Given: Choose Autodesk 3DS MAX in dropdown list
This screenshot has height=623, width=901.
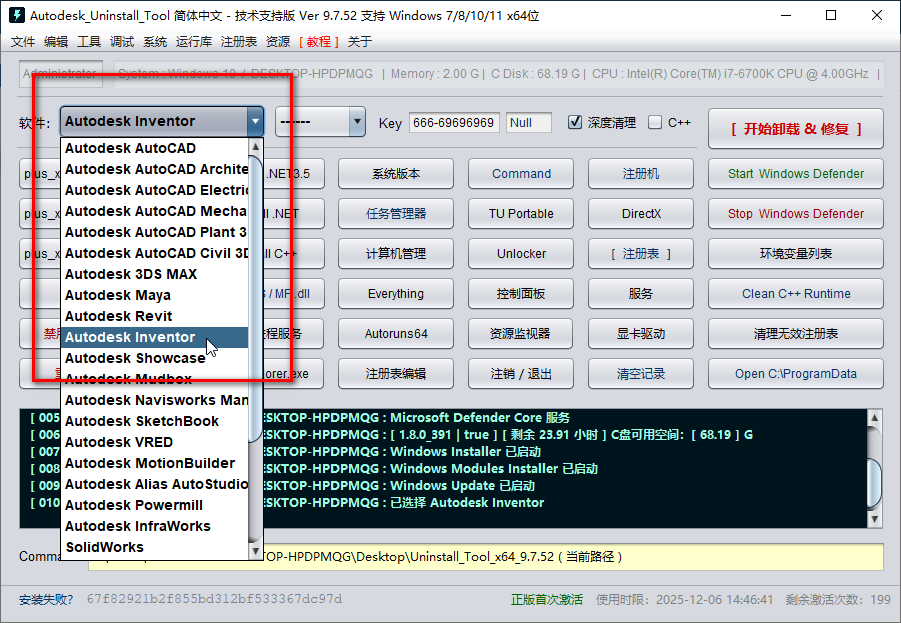Looking at the screenshot, I should [155, 274].
